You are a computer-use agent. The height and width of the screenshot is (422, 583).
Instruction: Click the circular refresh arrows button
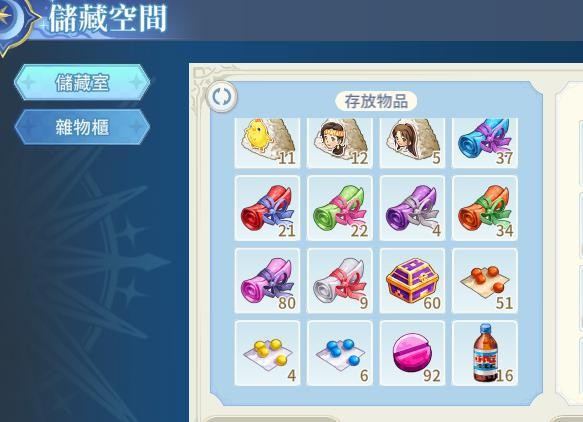tap(222, 97)
